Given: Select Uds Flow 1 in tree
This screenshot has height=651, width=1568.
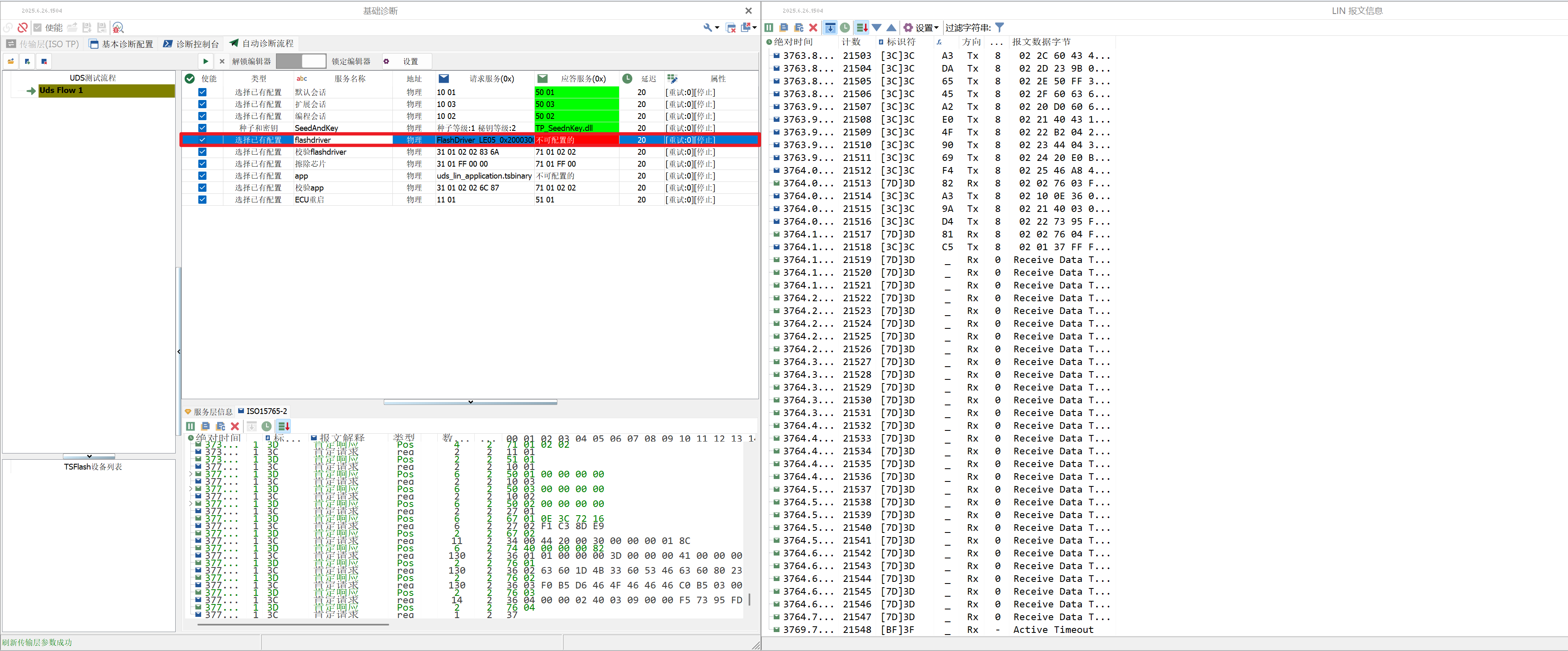Looking at the screenshot, I should [61, 90].
